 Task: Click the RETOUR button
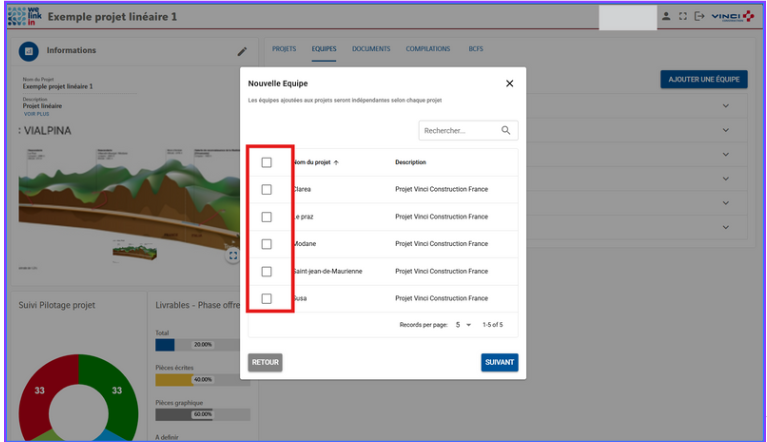coord(265,362)
